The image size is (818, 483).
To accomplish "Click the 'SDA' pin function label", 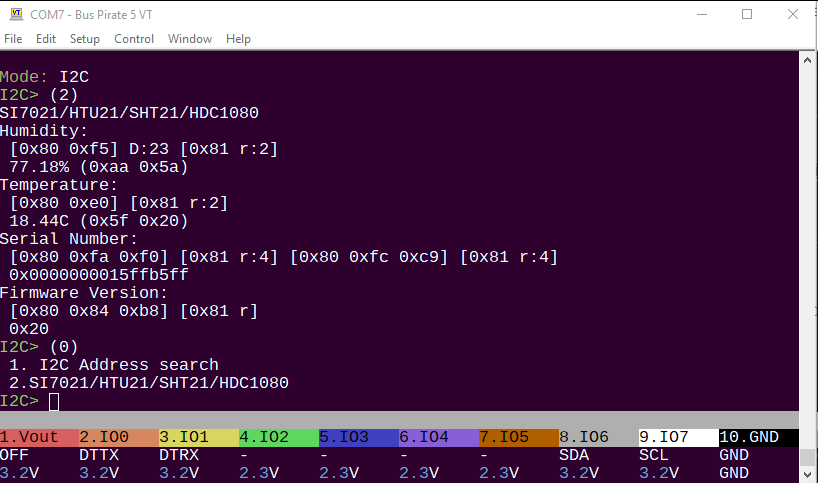I will [x=574, y=455].
